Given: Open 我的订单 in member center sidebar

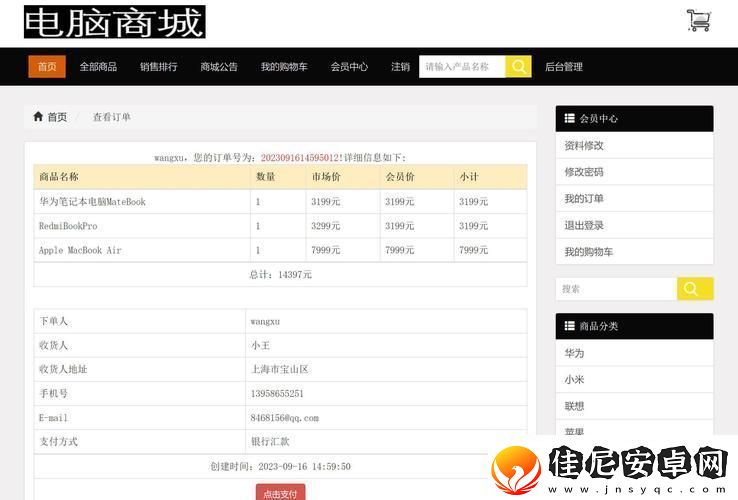Looking at the screenshot, I should point(634,198).
